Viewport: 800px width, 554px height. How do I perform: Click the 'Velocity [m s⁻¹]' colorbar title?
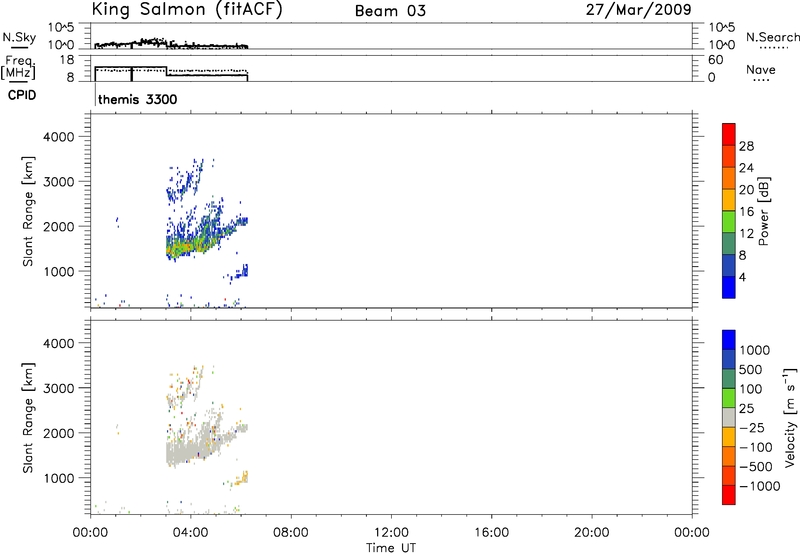(x=790, y=417)
